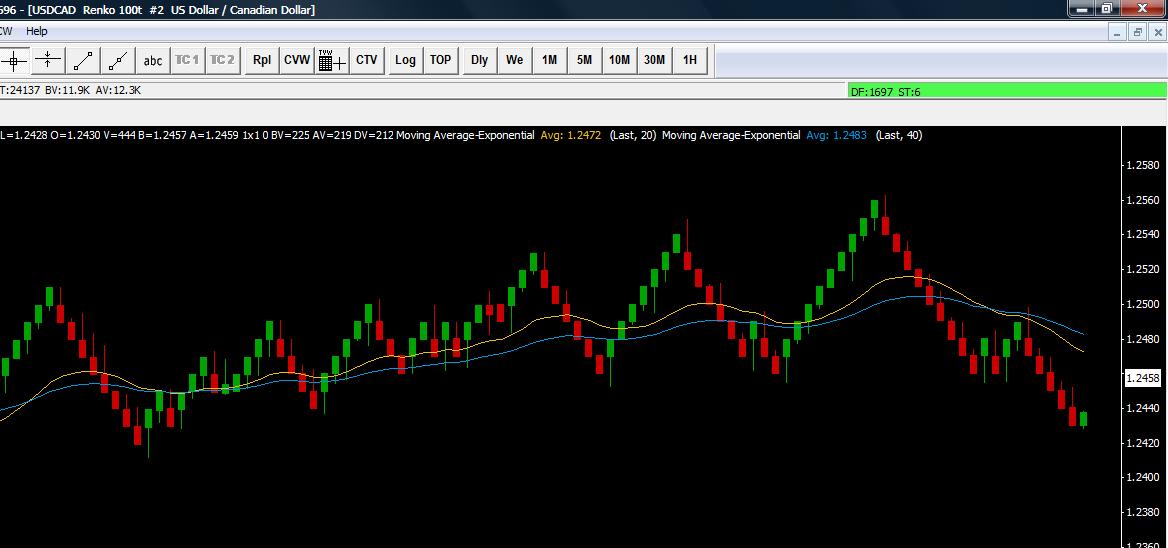
Task: Select the extended line drawing tool
Action: (118, 60)
